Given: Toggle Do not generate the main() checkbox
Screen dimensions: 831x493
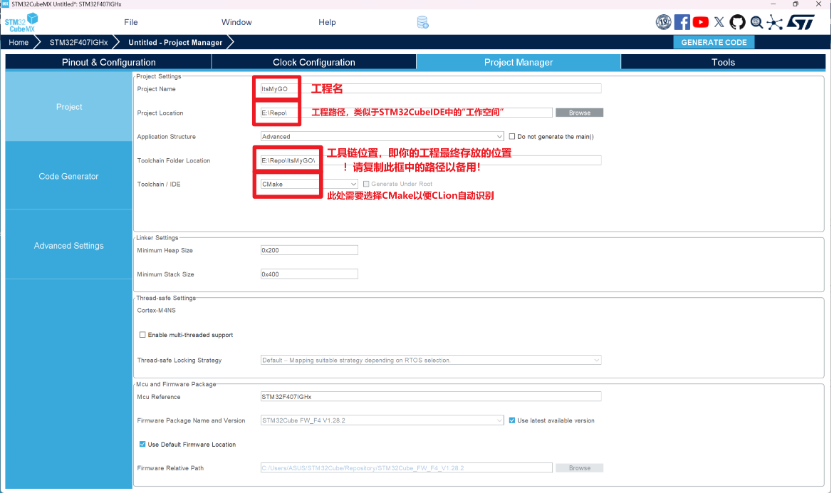Looking at the screenshot, I should 512,136.
